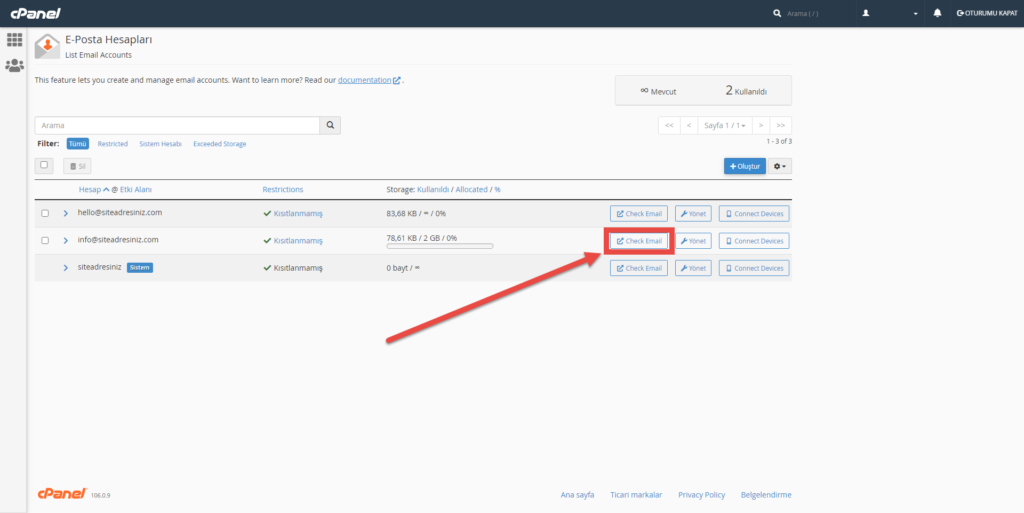Select the Restricted filter

[x=112, y=144]
